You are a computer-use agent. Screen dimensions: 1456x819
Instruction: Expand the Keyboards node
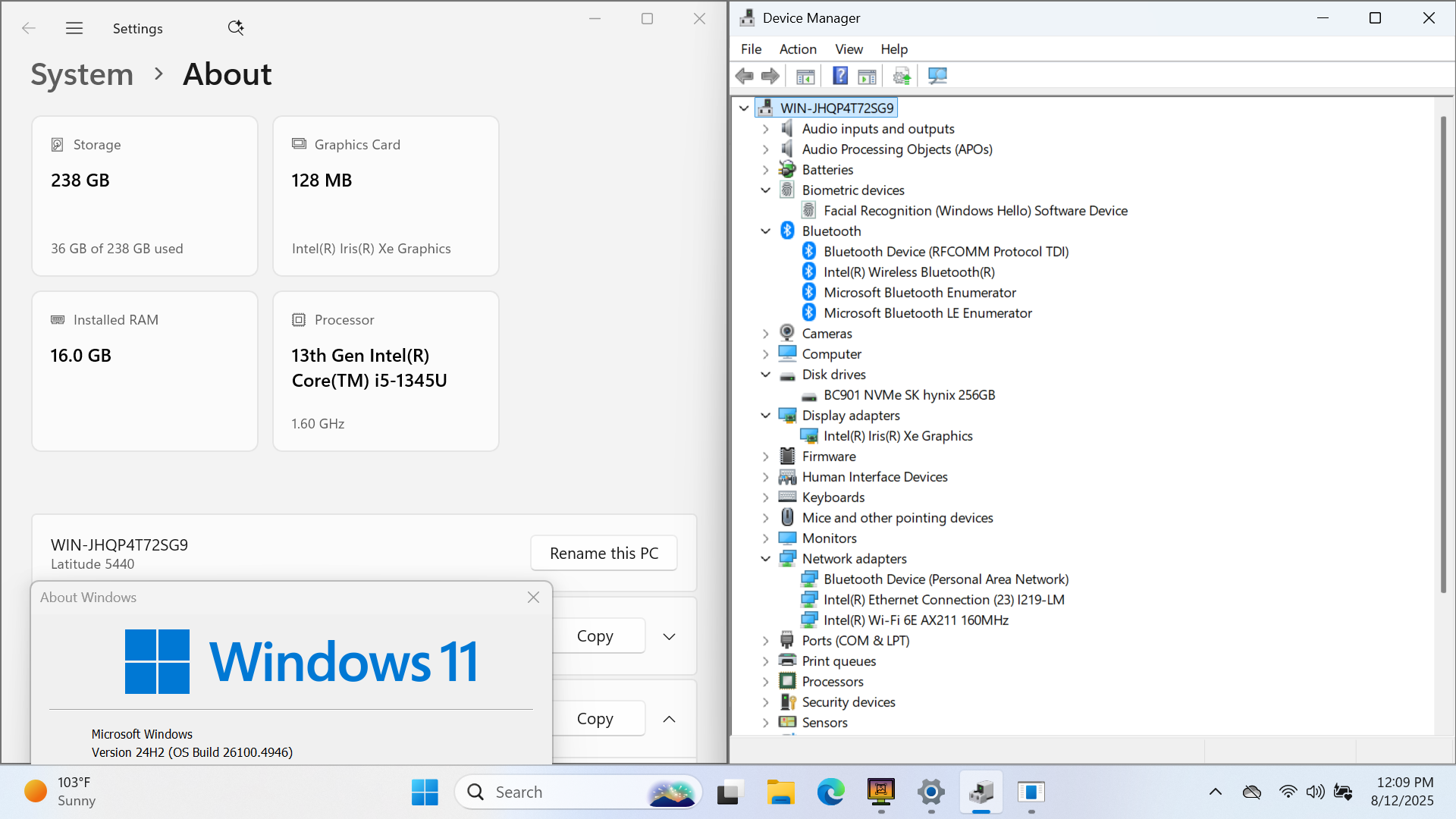point(766,497)
